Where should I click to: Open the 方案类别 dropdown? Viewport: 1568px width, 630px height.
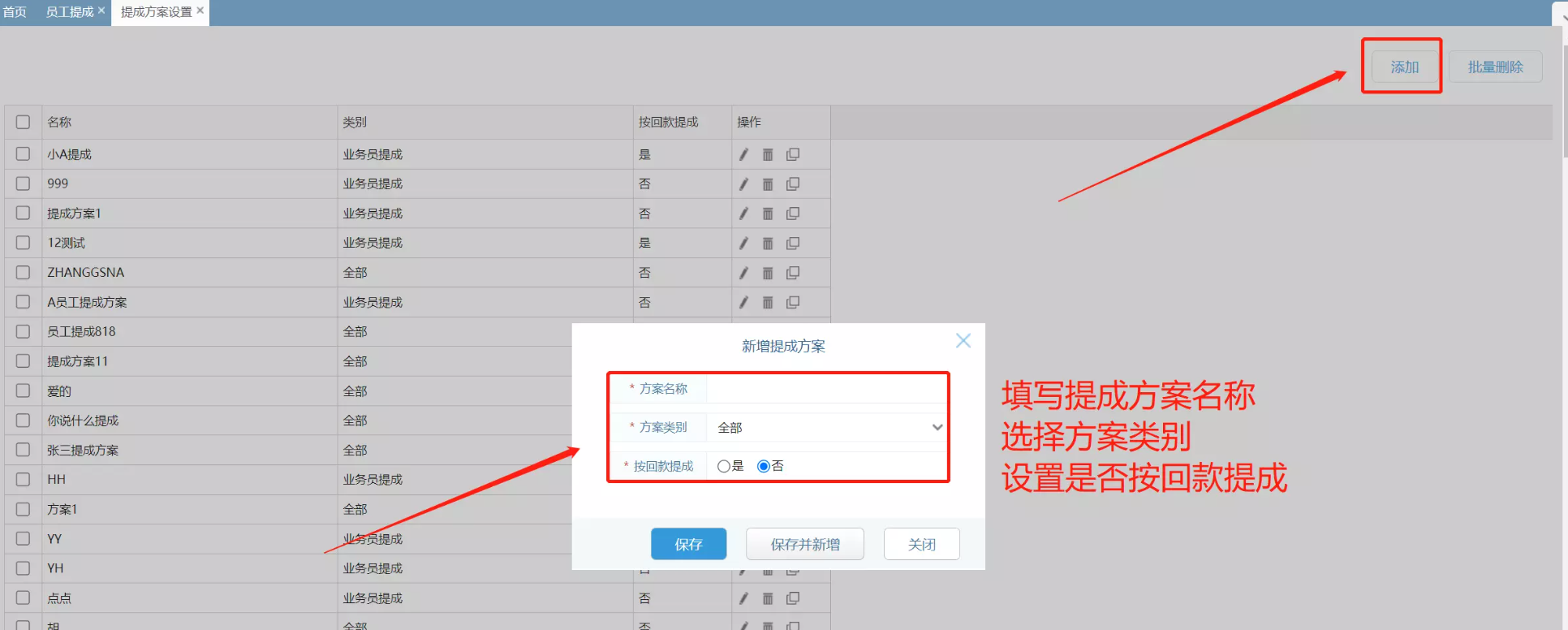tap(828, 427)
